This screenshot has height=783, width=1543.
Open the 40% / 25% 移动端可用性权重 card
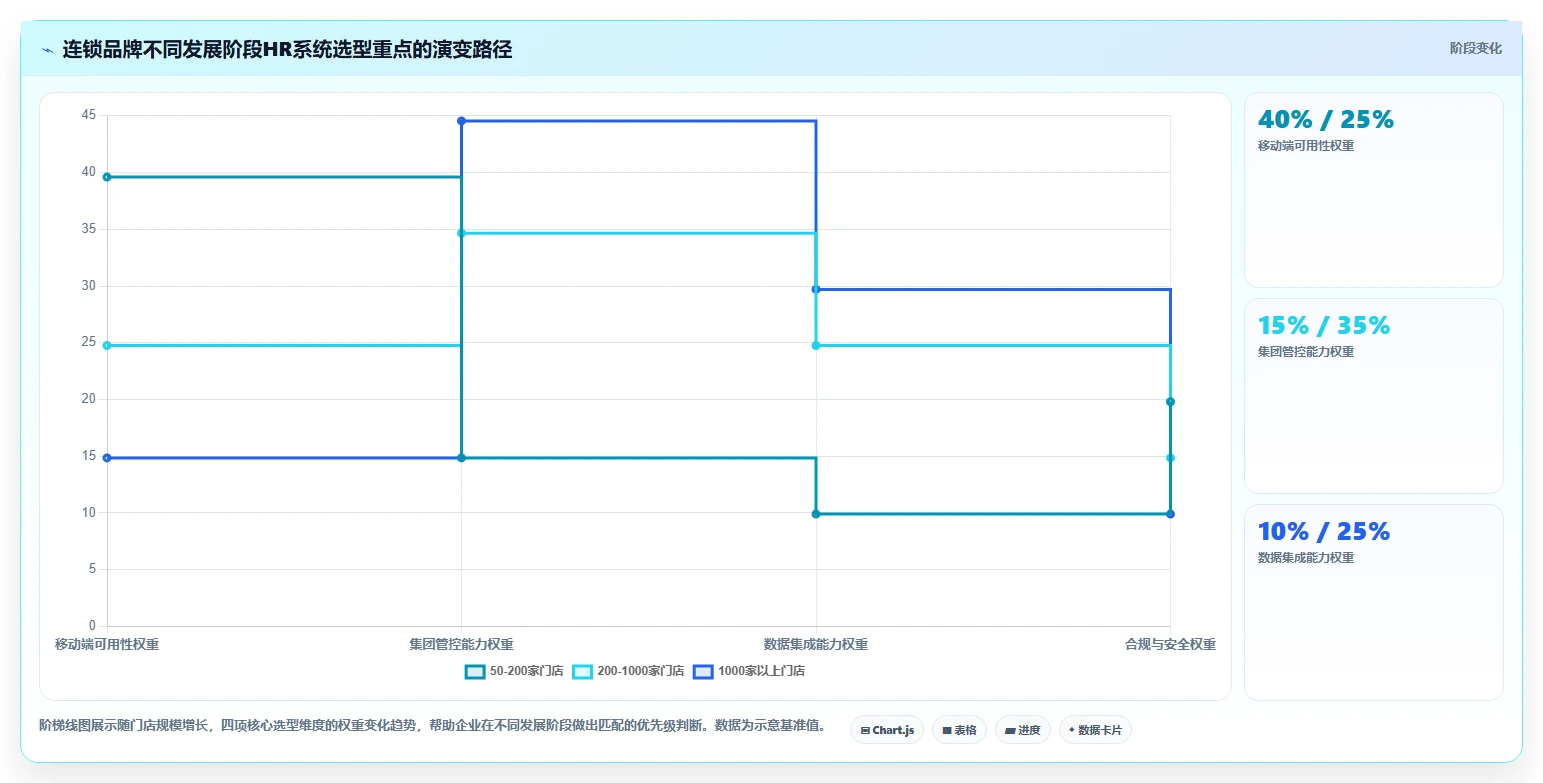[1374, 190]
